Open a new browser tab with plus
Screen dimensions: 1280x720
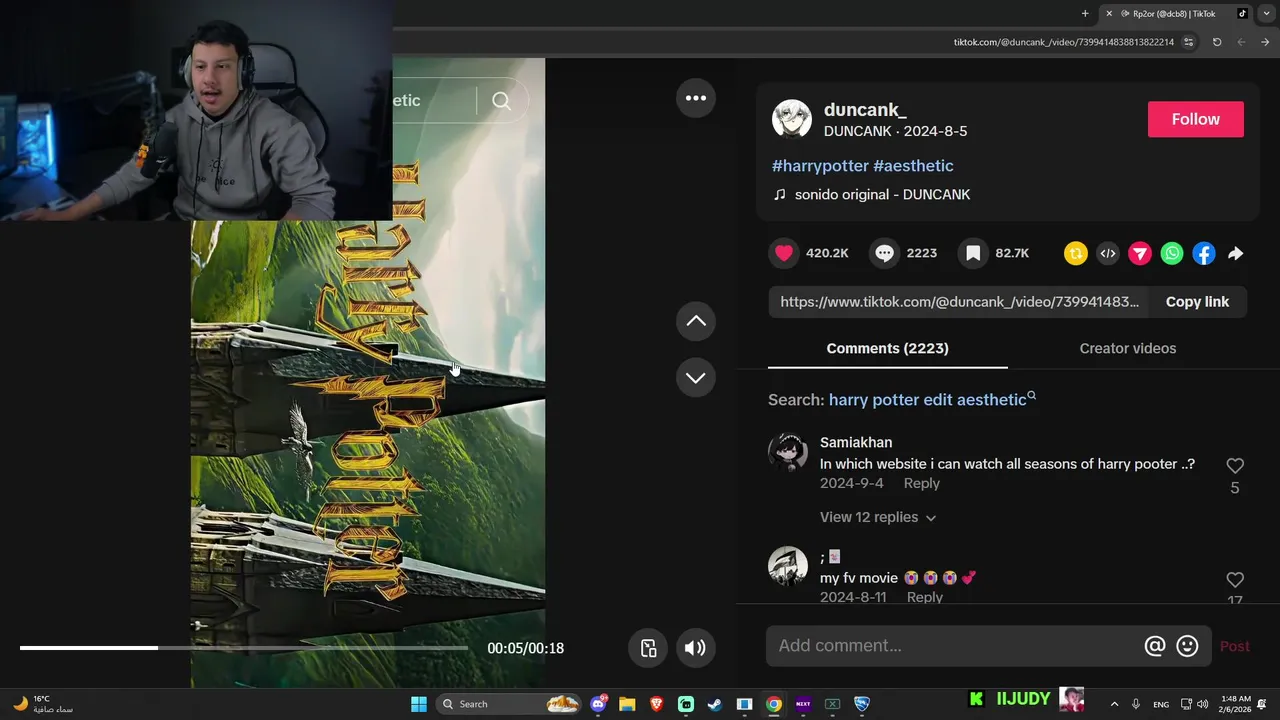[x=1085, y=14]
